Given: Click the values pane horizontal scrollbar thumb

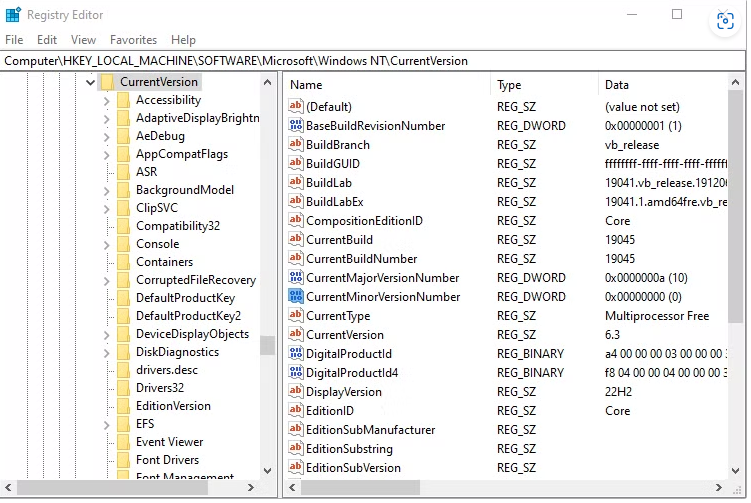Looking at the screenshot, I should pos(360,487).
